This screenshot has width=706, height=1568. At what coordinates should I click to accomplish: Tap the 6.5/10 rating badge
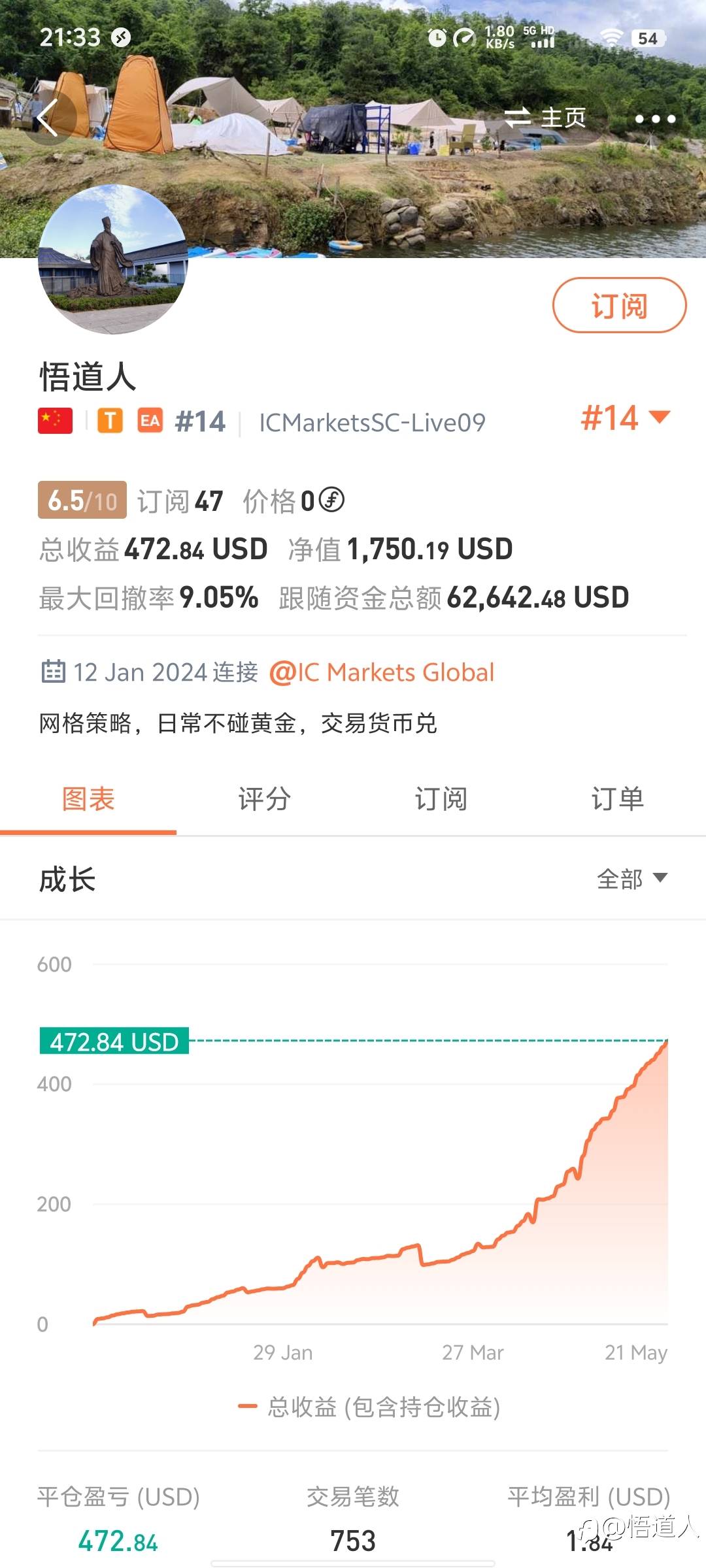click(82, 500)
